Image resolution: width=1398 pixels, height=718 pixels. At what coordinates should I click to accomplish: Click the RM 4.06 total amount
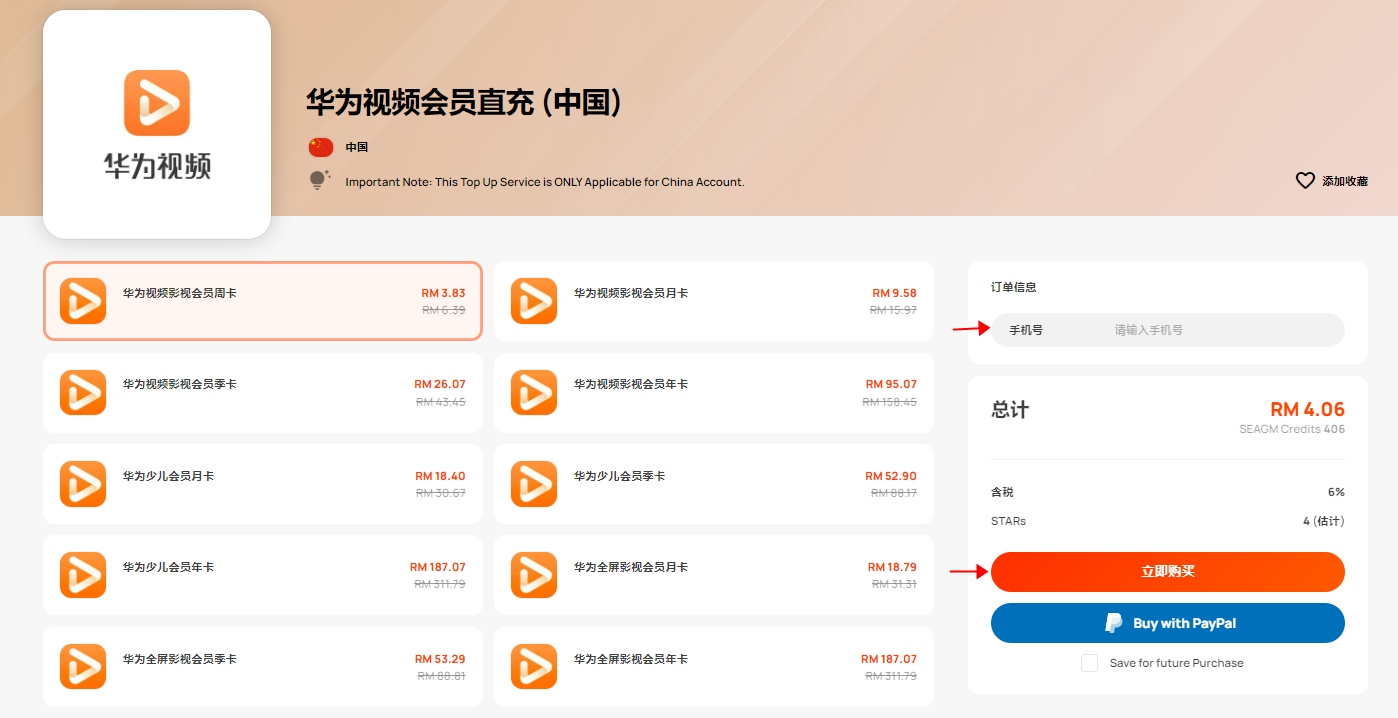[x=1307, y=409]
